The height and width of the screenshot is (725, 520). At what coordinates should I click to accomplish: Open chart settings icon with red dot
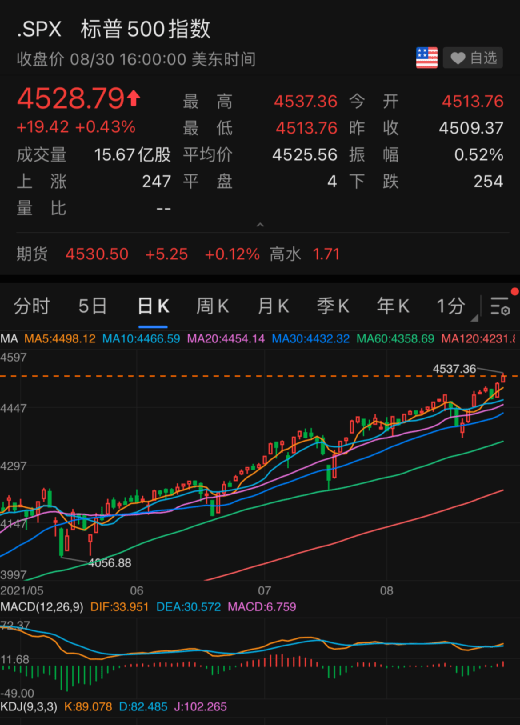(x=500, y=306)
